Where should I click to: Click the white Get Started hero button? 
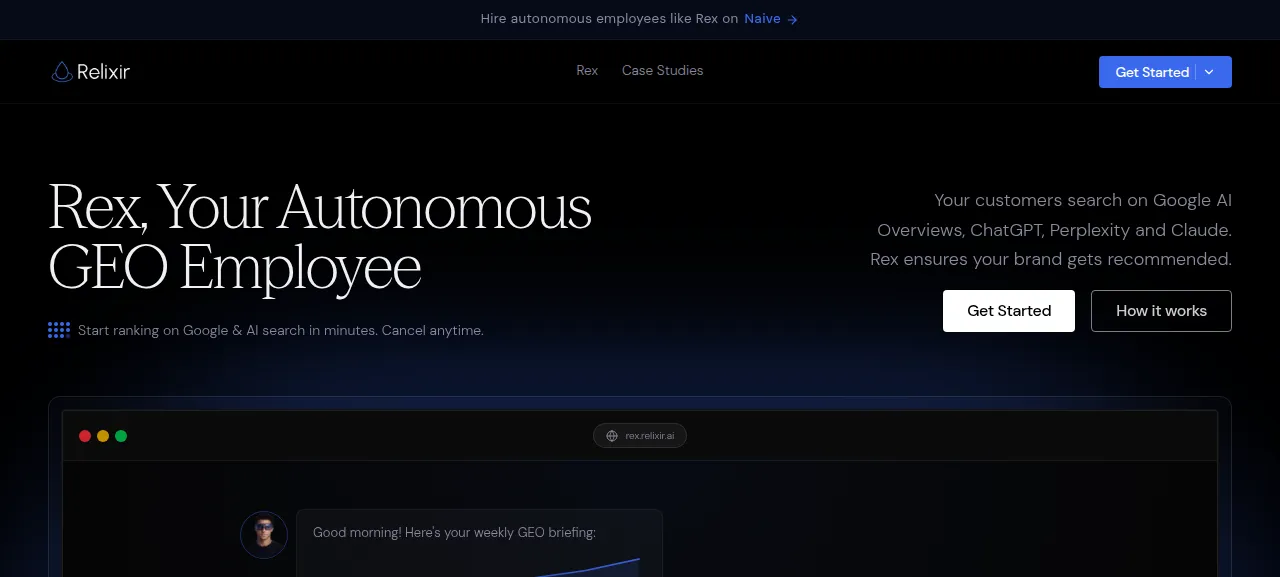[1009, 311]
